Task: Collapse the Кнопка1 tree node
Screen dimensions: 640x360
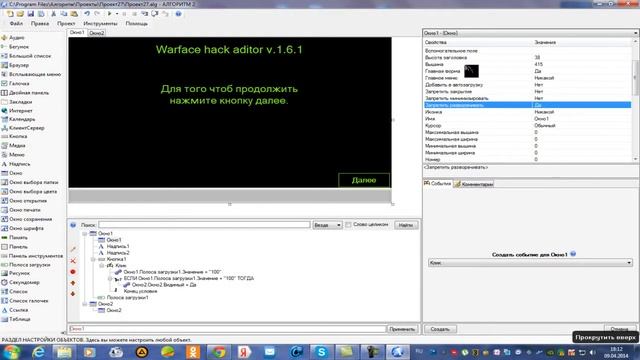Action: (x=93, y=259)
